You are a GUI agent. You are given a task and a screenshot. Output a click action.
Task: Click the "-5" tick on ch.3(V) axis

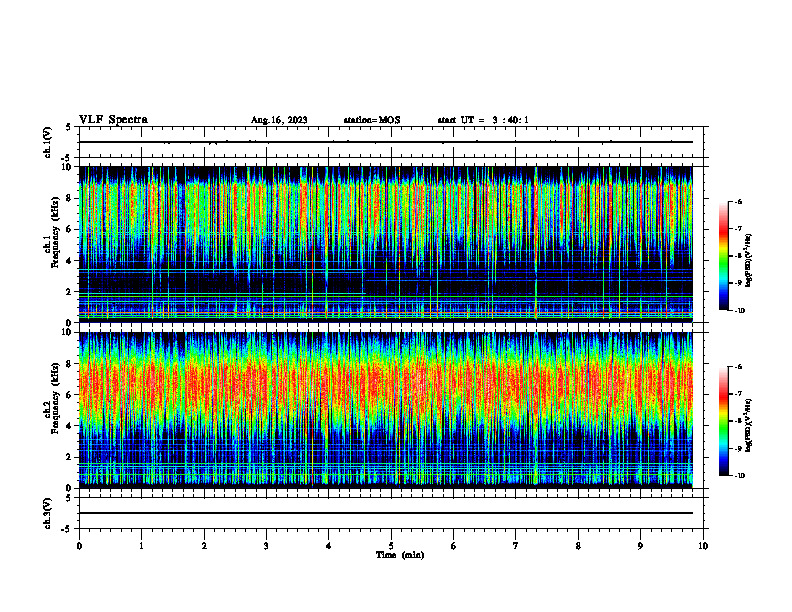(67, 529)
